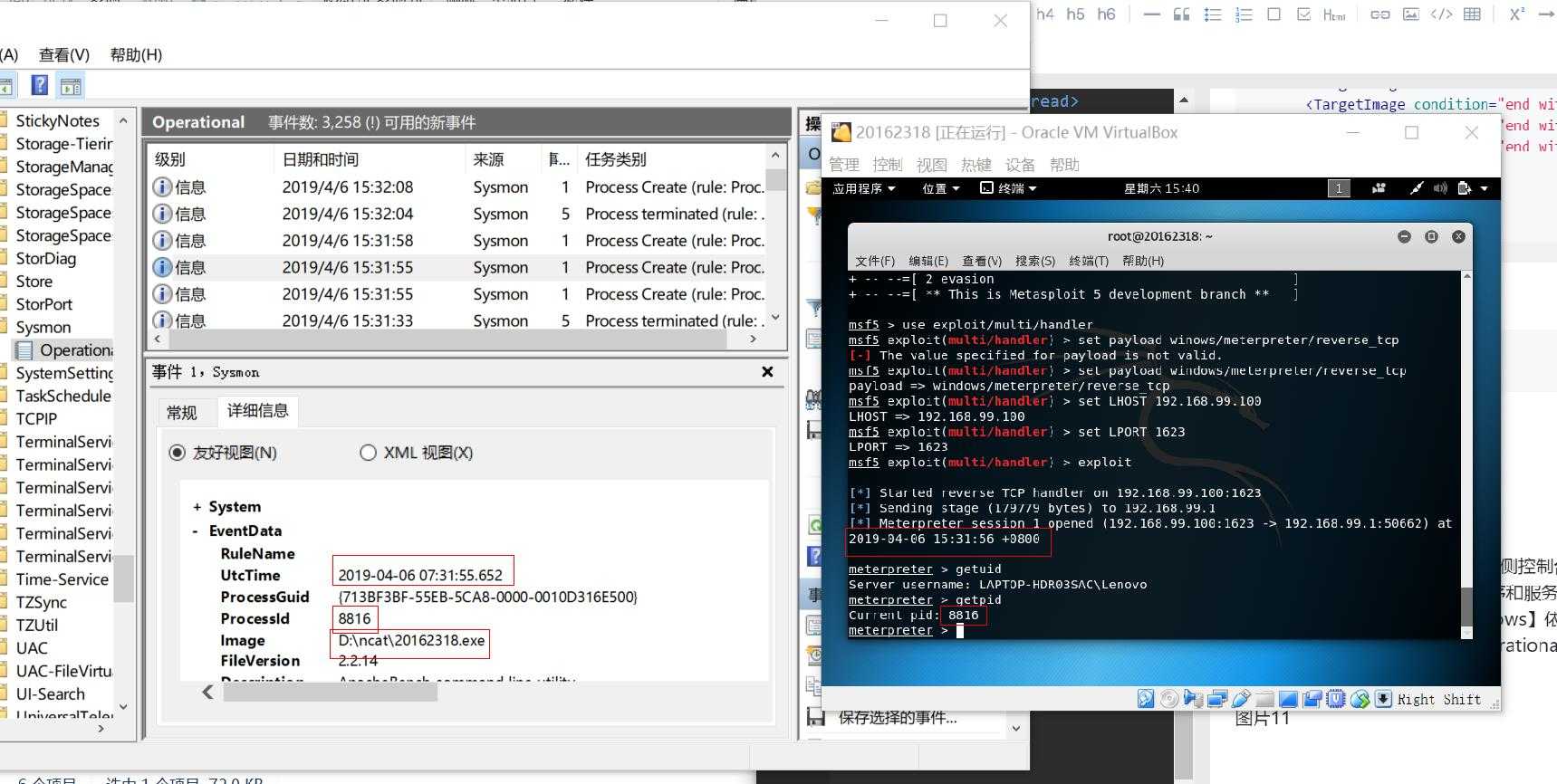Open VirtualBox 控制 menu
1557x784 pixels.
click(888, 165)
